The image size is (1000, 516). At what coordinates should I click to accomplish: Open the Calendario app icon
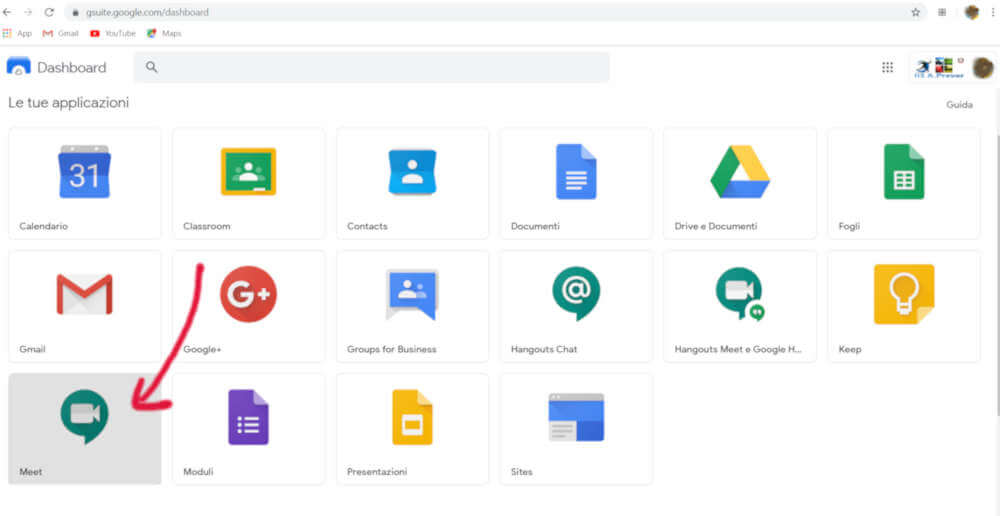pyautogui.click(x=84, y=173)
